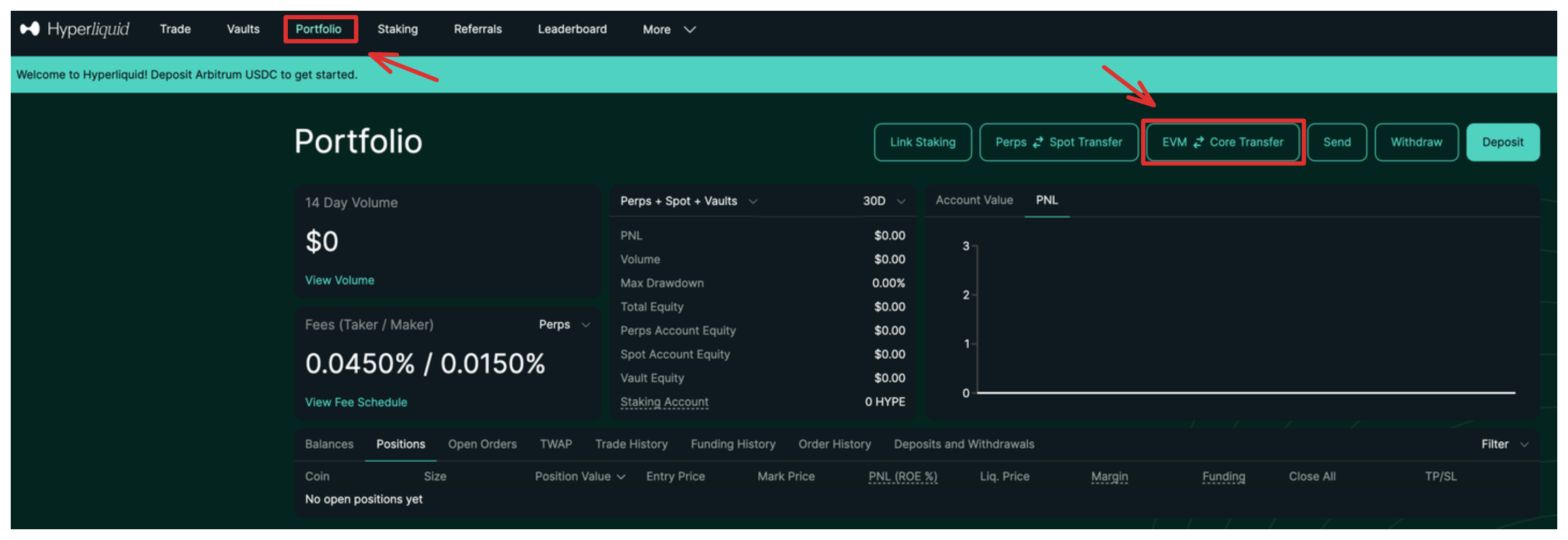Open the Leaderboard navigation item
Image resolution: width=1568 pixels, height=540 pixels.
click(x=571, y=28)
